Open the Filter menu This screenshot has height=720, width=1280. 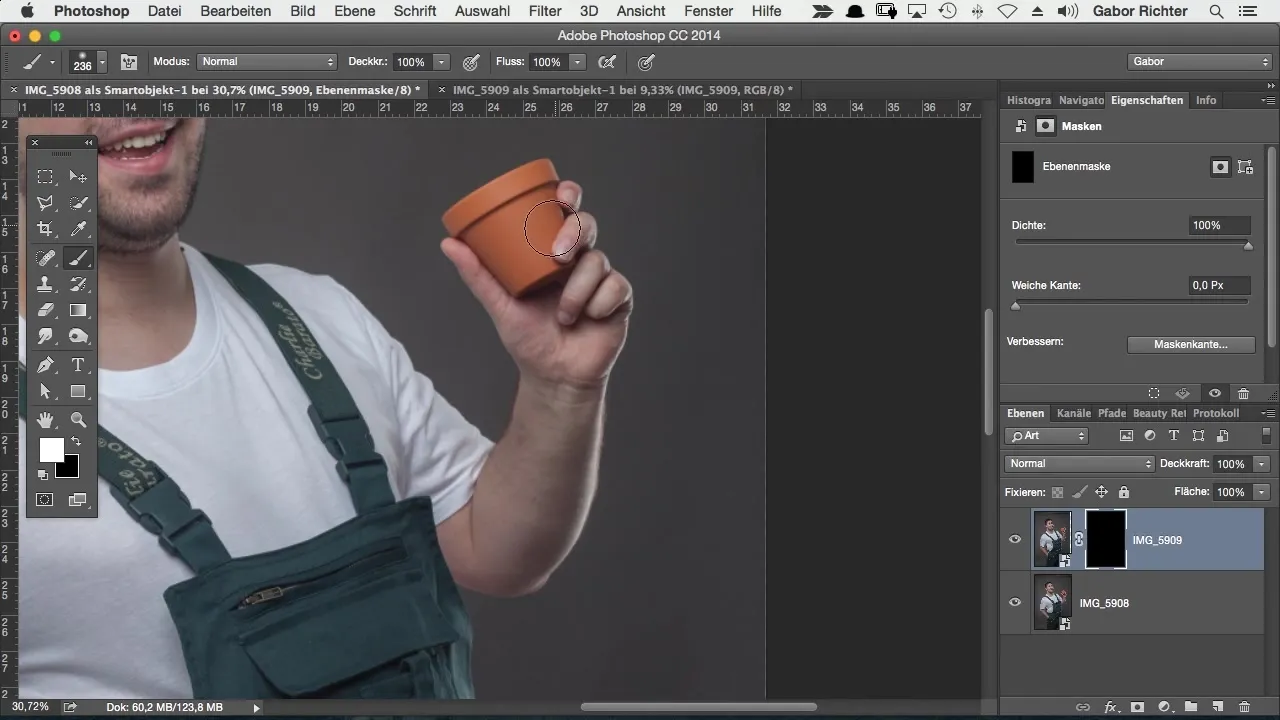545,11
